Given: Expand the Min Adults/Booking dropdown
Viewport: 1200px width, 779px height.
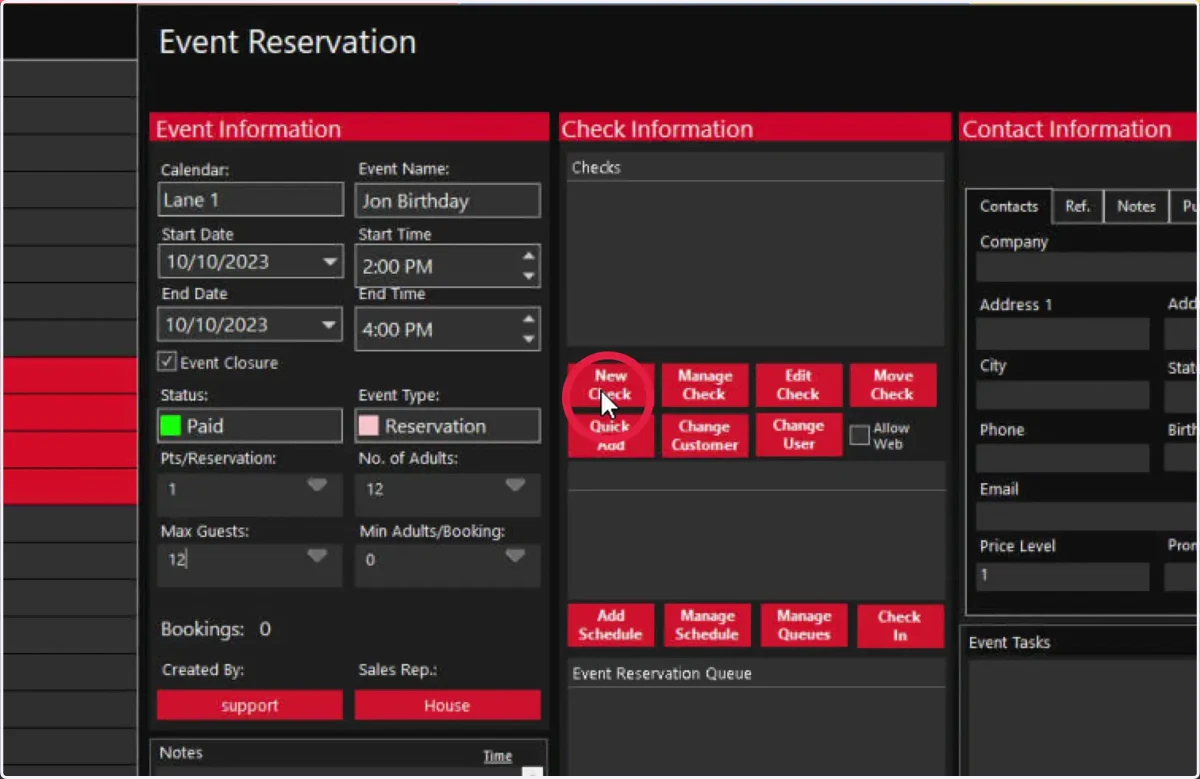Looking at the screenshot, I should point(515,556).
